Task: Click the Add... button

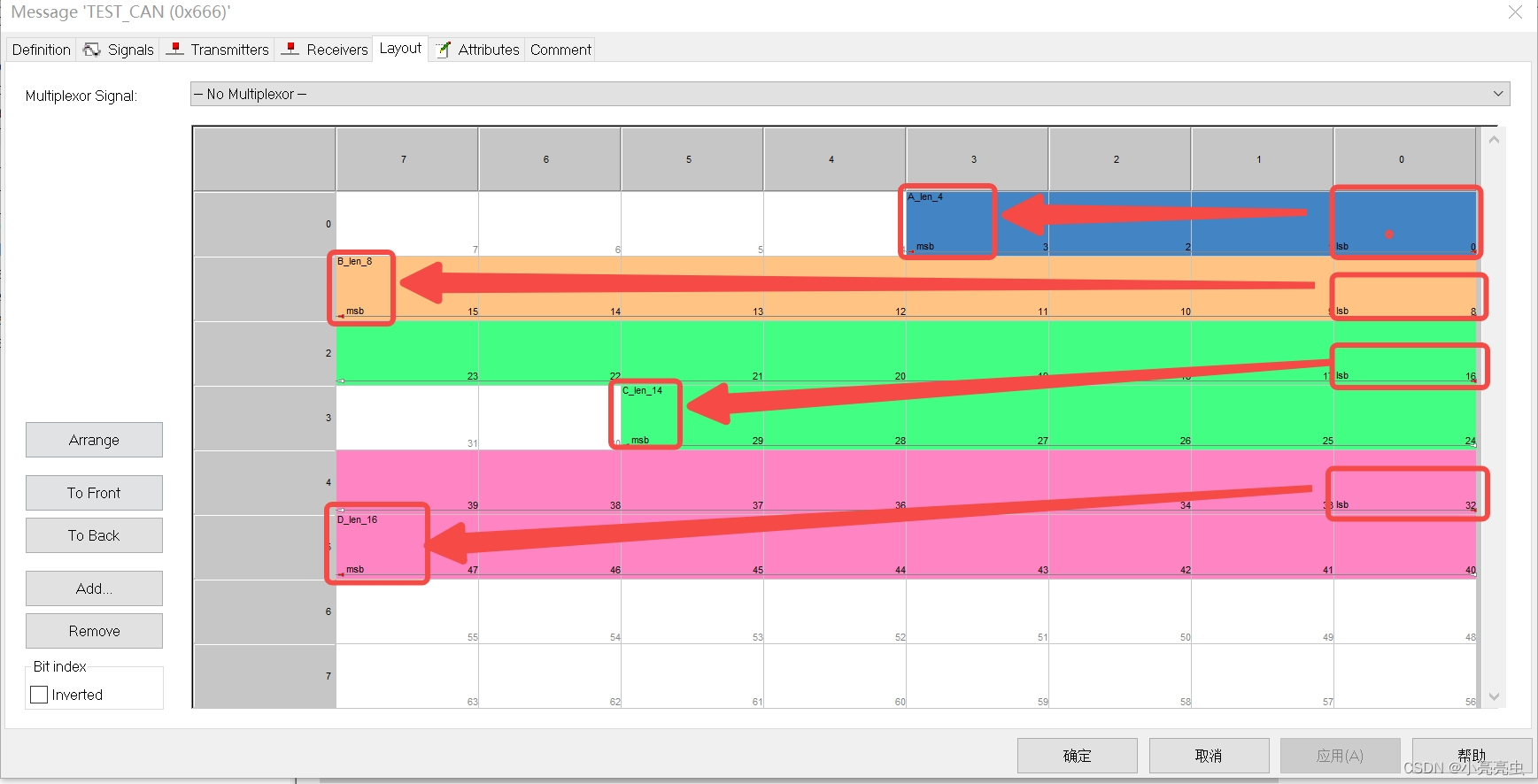Action: [x=94, y=588]
